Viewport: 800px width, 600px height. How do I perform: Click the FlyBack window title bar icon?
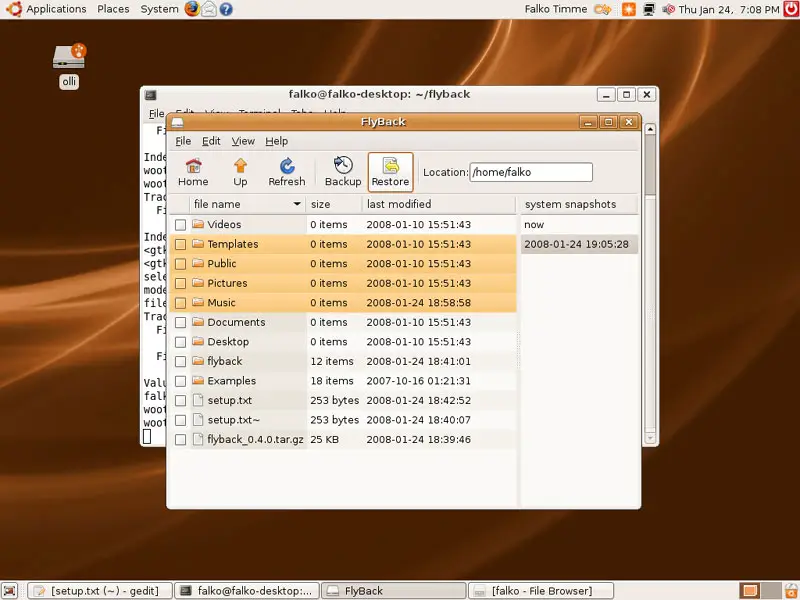coord(177,122)
